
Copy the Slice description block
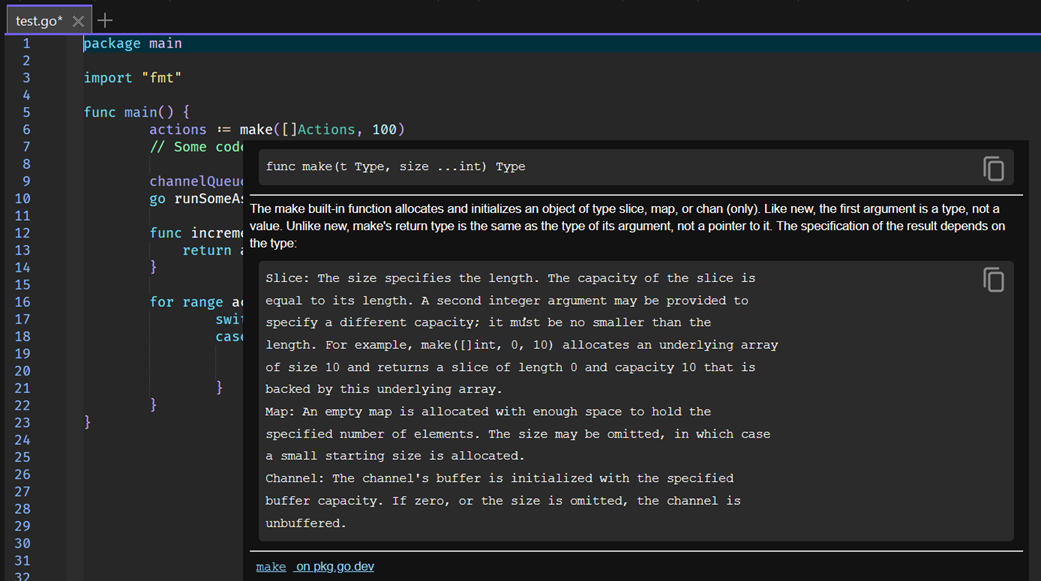click(993, 280)
